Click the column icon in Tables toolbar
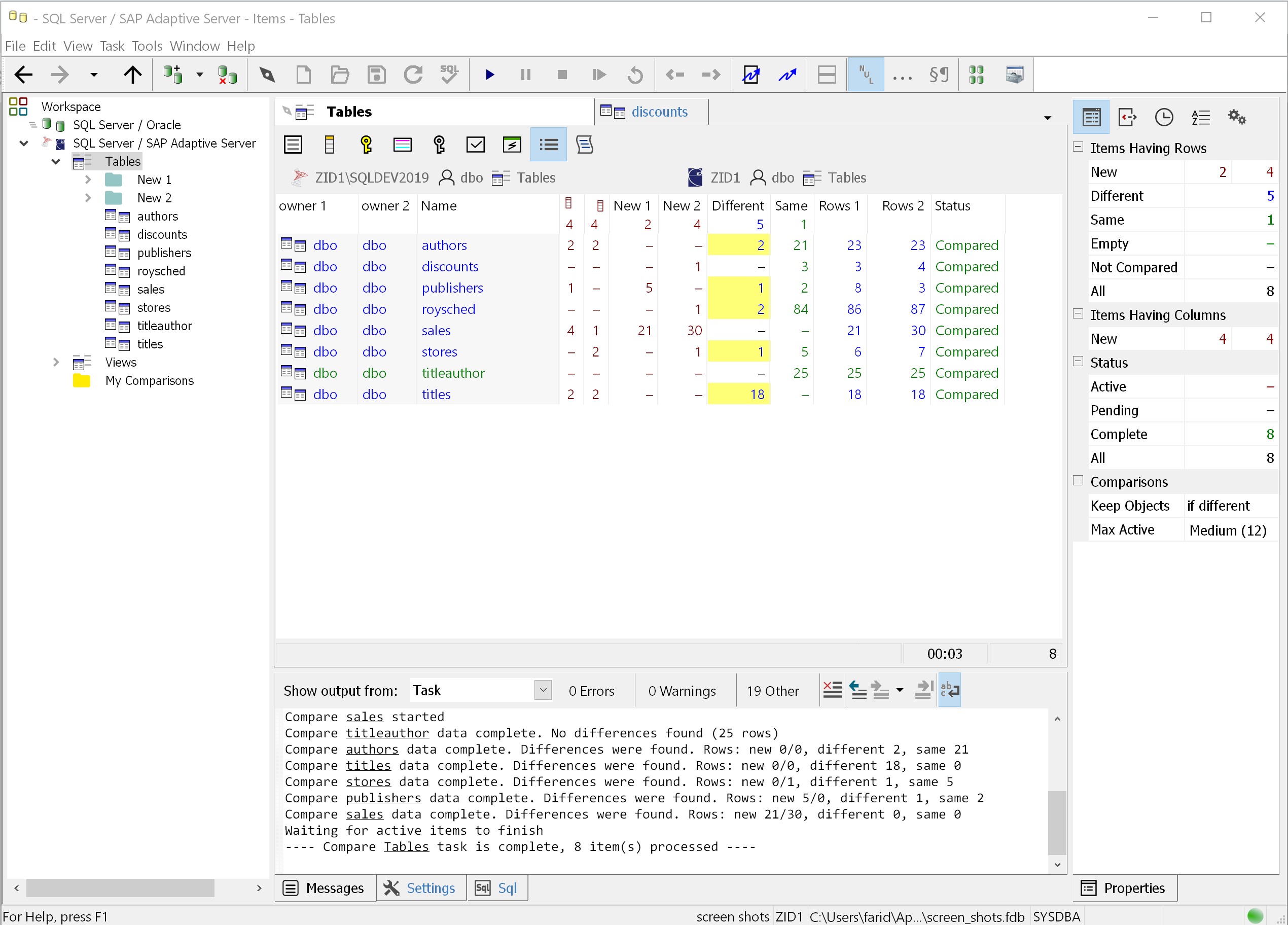The height and width of the screenshot is (925, 1288). 330,145
